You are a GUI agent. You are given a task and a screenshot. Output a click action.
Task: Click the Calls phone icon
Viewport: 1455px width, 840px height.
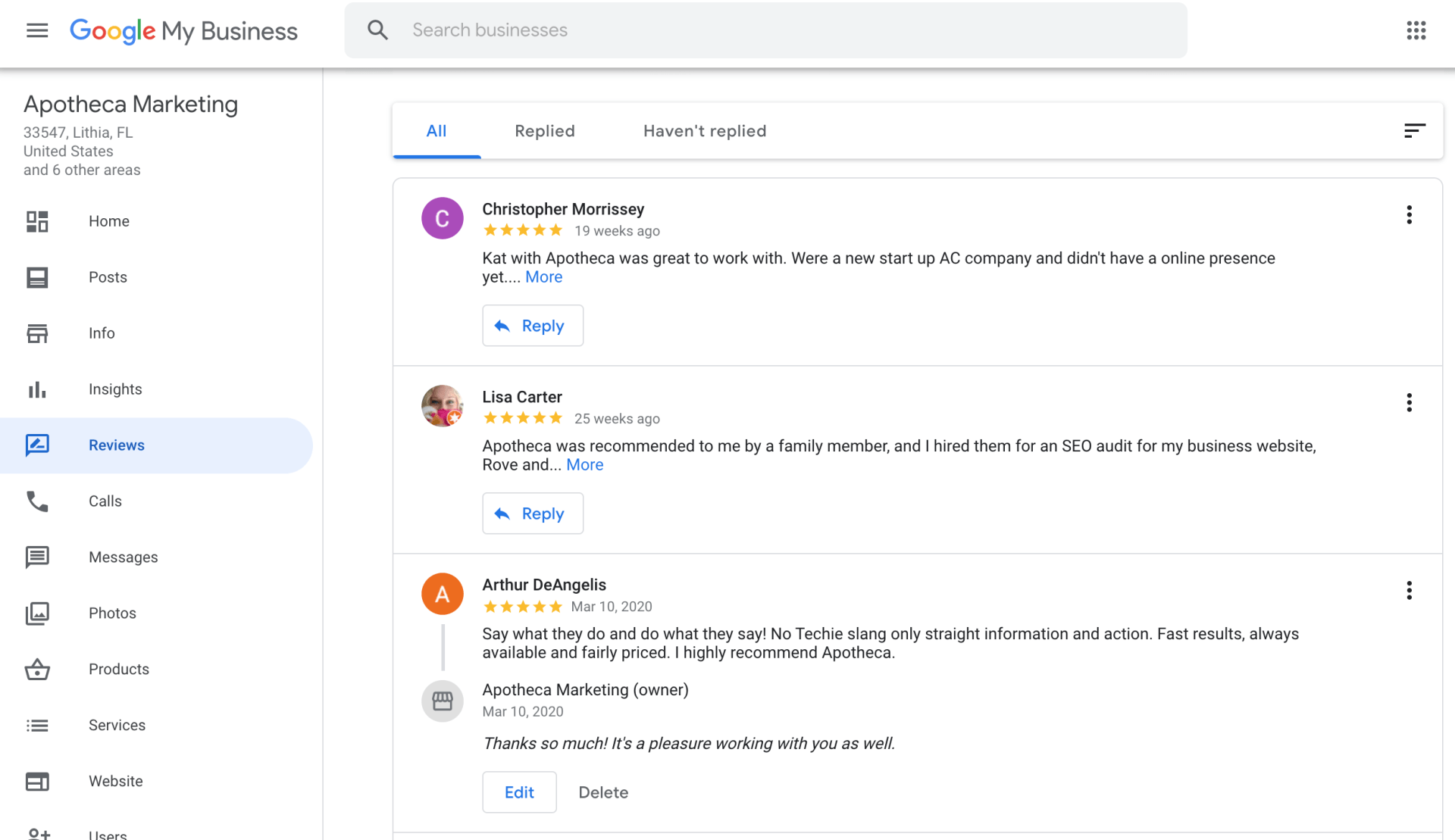click(37, 501)
